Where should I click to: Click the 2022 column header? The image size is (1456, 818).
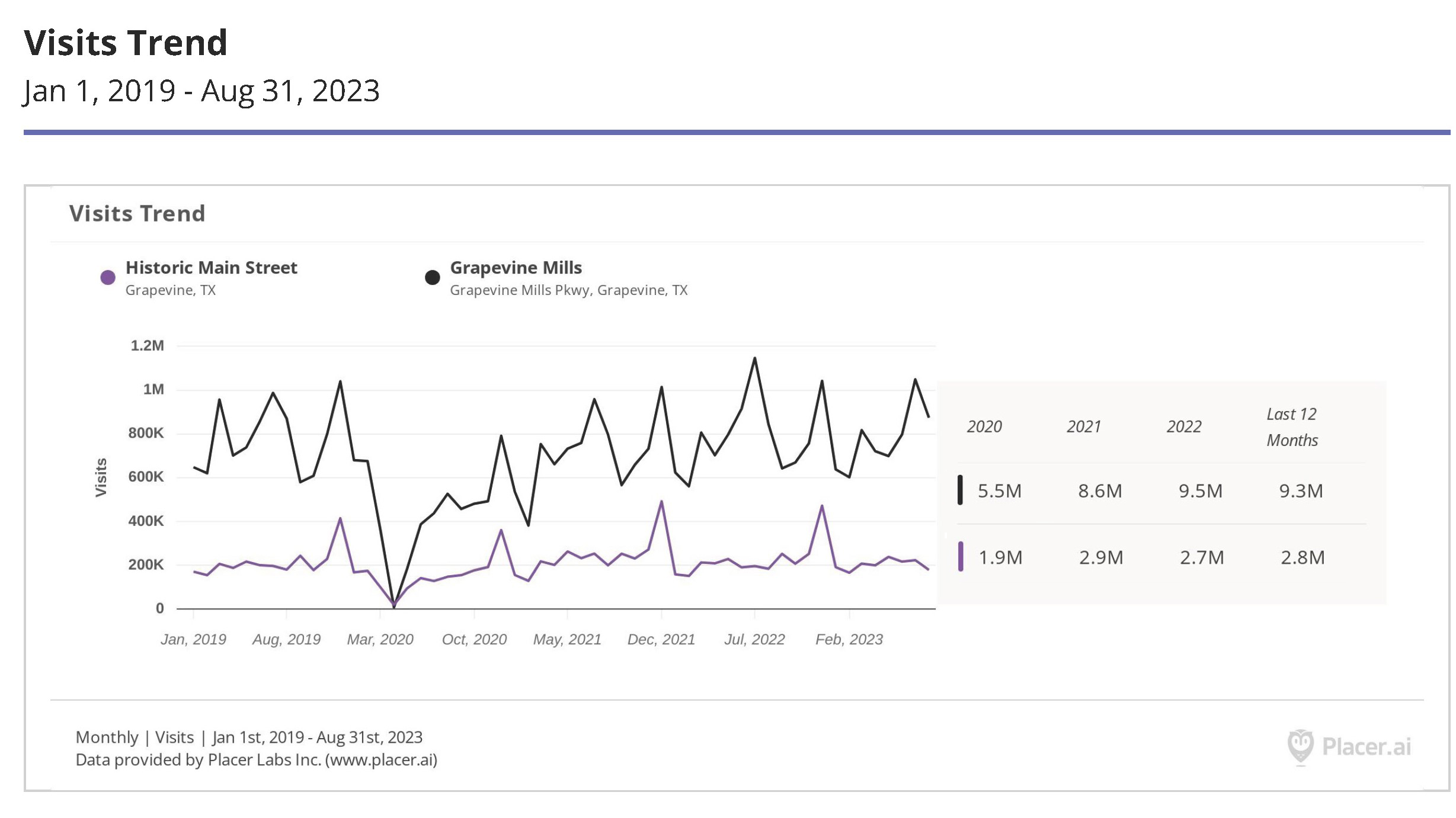point(1184,427)
